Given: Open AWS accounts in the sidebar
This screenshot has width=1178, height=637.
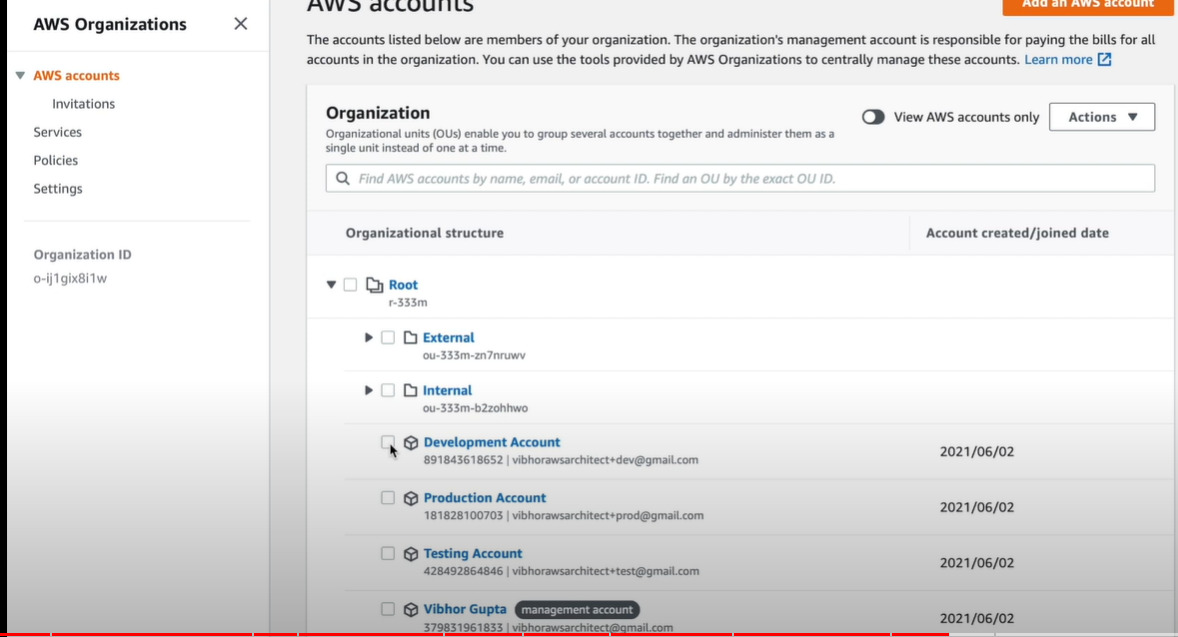Looking at the screenshot, I should (76, 75).
